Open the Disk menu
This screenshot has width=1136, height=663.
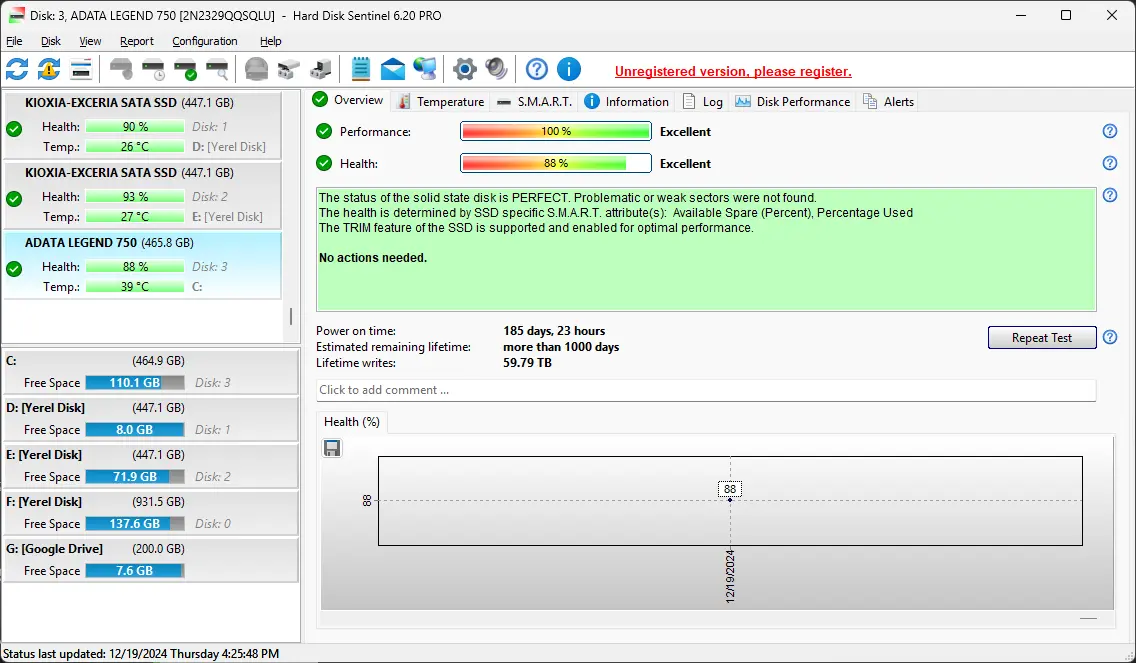tap(51, 41)
